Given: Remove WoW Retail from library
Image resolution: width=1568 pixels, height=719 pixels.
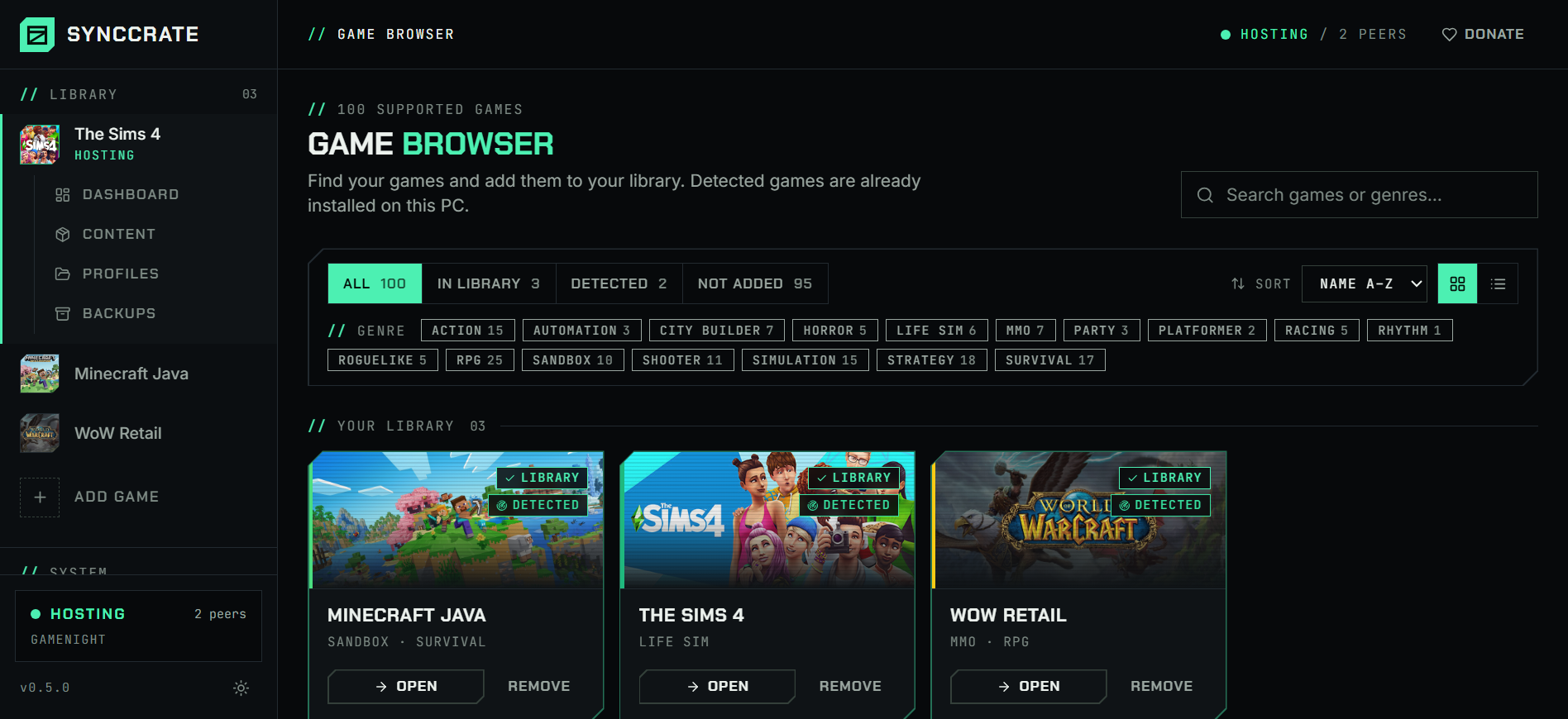Looking at the screenshot, I should [1162, 687].
